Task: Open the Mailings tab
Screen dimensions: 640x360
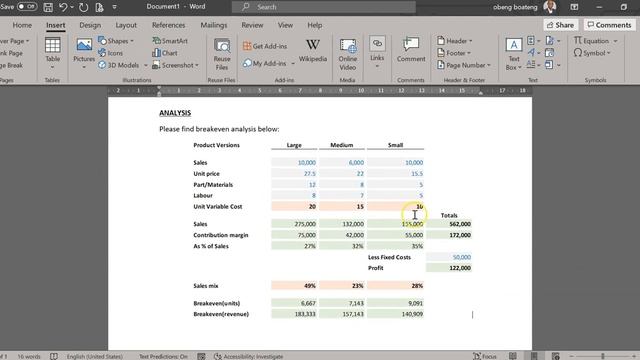Action: point(213,25)
